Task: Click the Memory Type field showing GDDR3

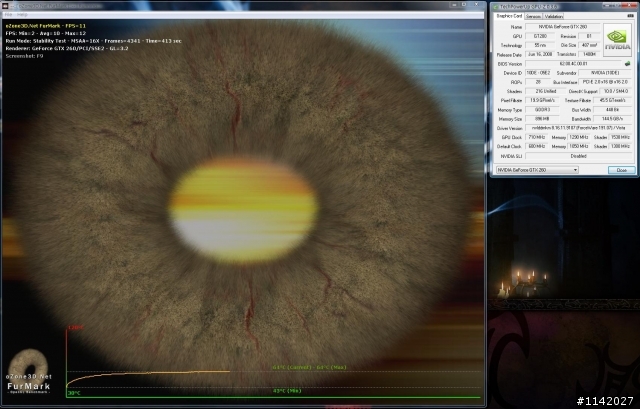Action: click(542, 110)
